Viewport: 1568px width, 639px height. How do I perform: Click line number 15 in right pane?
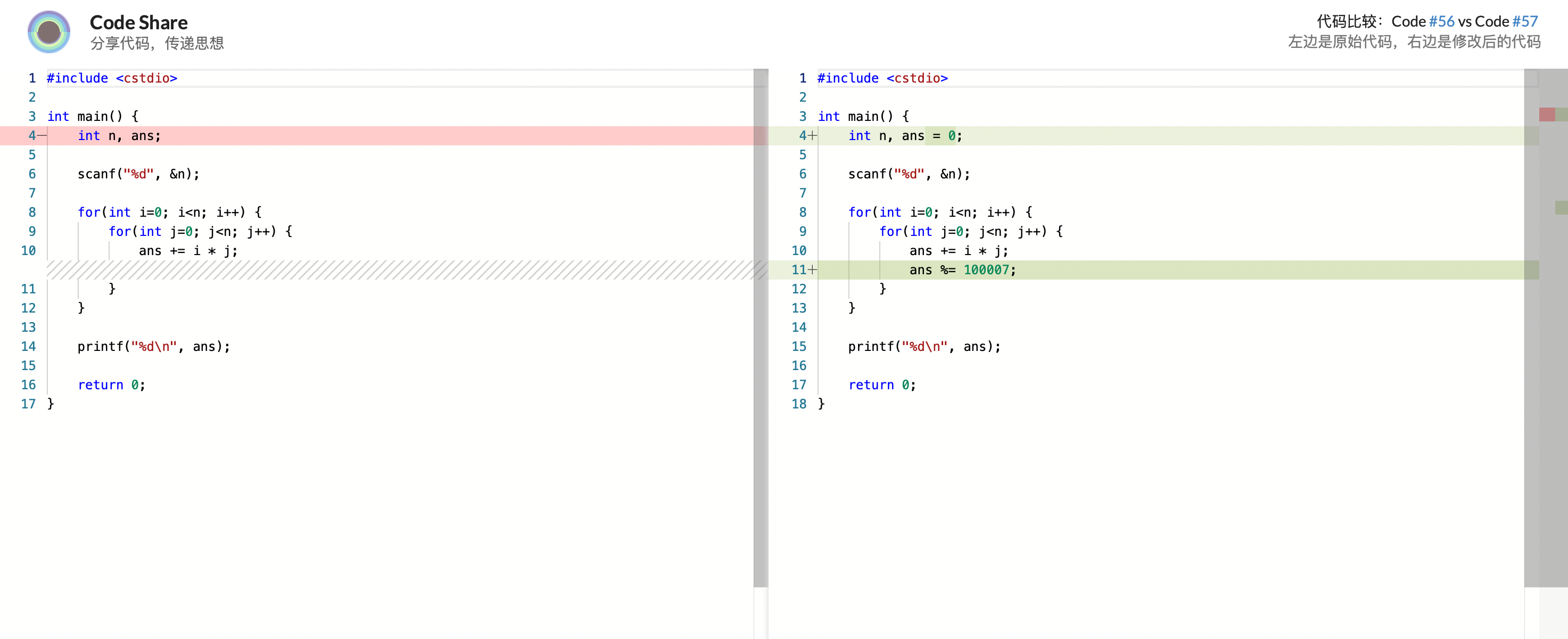coord(798,347)
